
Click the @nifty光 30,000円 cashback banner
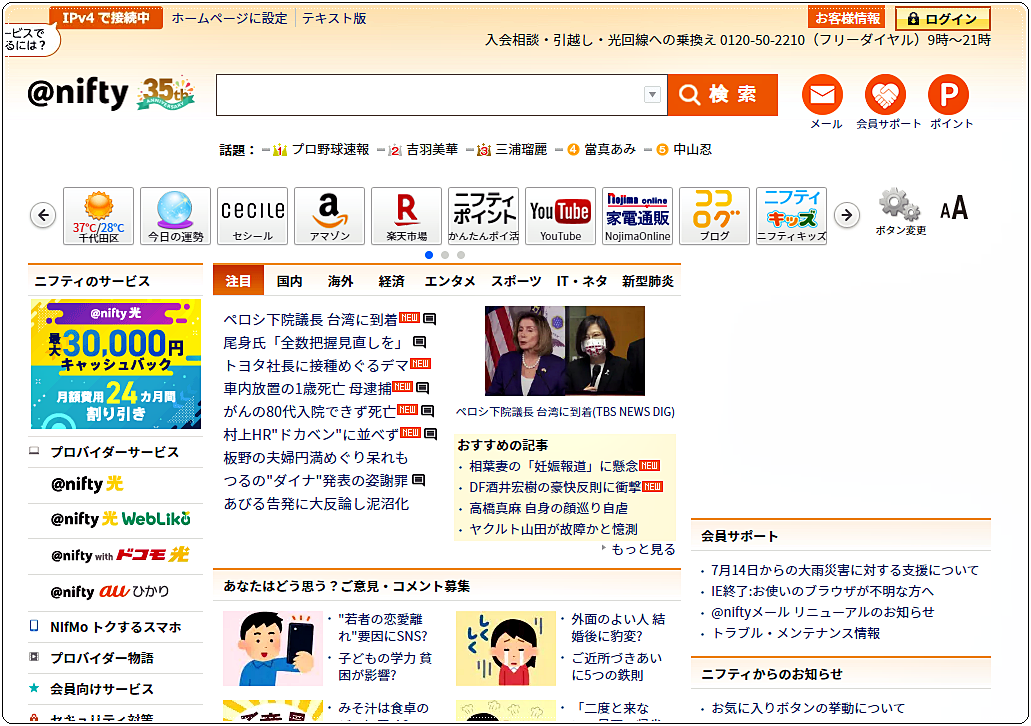(x=116, y=364)
